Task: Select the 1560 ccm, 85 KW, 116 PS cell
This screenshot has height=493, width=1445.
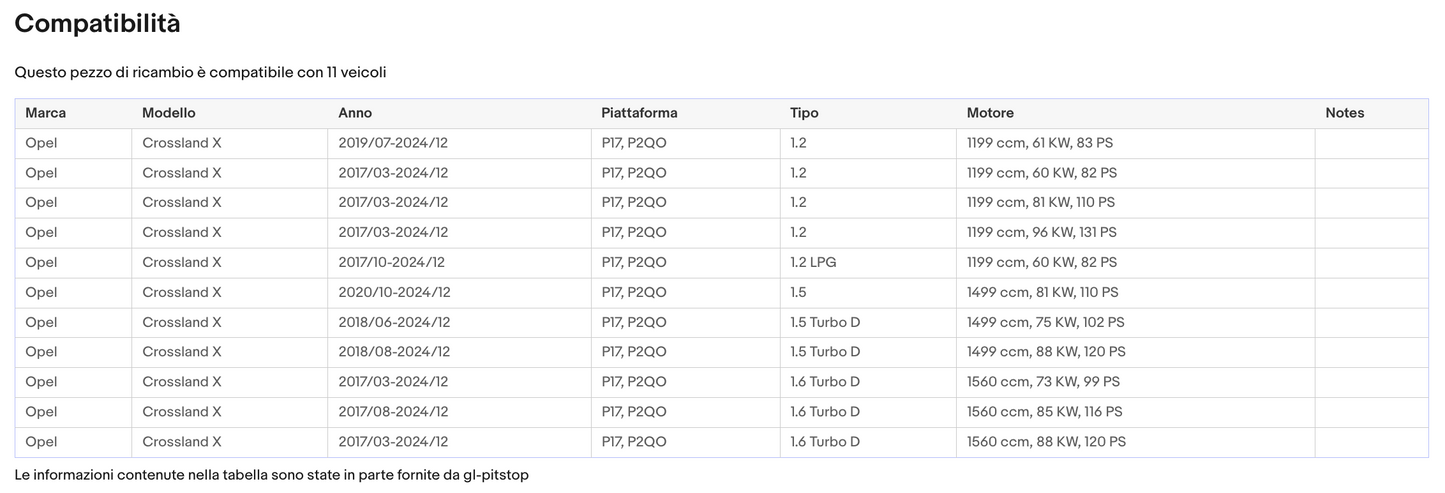Action: point(1044,412)
